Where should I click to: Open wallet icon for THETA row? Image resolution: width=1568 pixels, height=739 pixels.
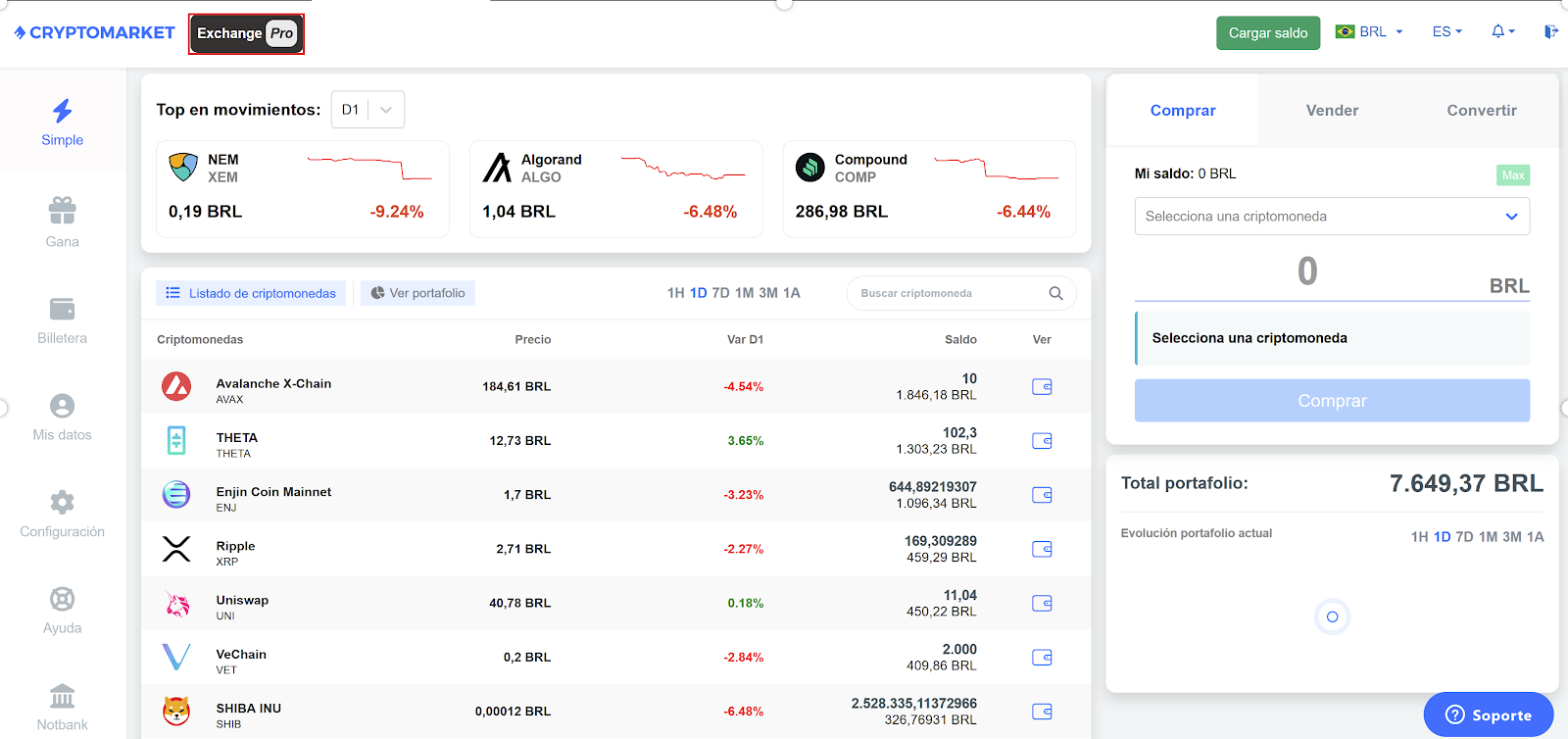coord(1042,441)
